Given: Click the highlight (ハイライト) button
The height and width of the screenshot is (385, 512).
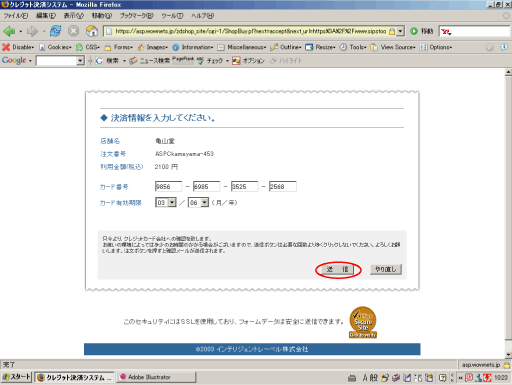Looking at the screenshot, I should click(x=286, y=61).
